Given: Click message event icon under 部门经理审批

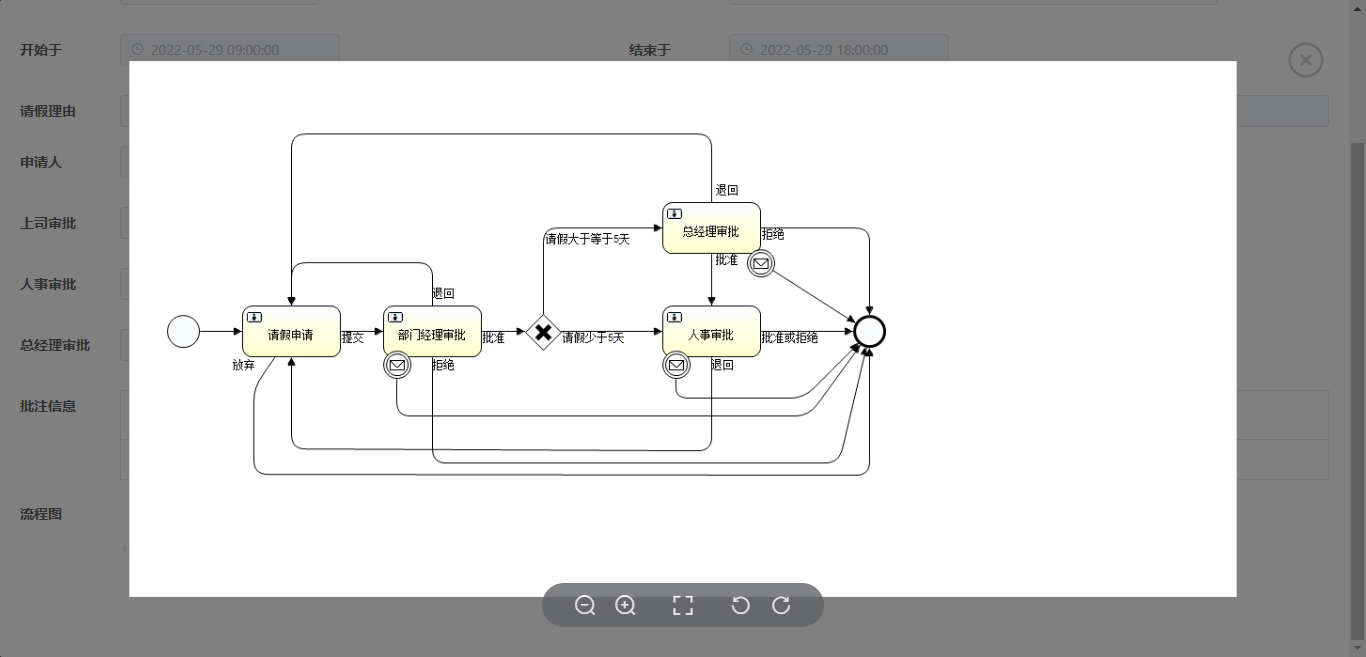Looking at the screenshot, I should click(397, 365).
